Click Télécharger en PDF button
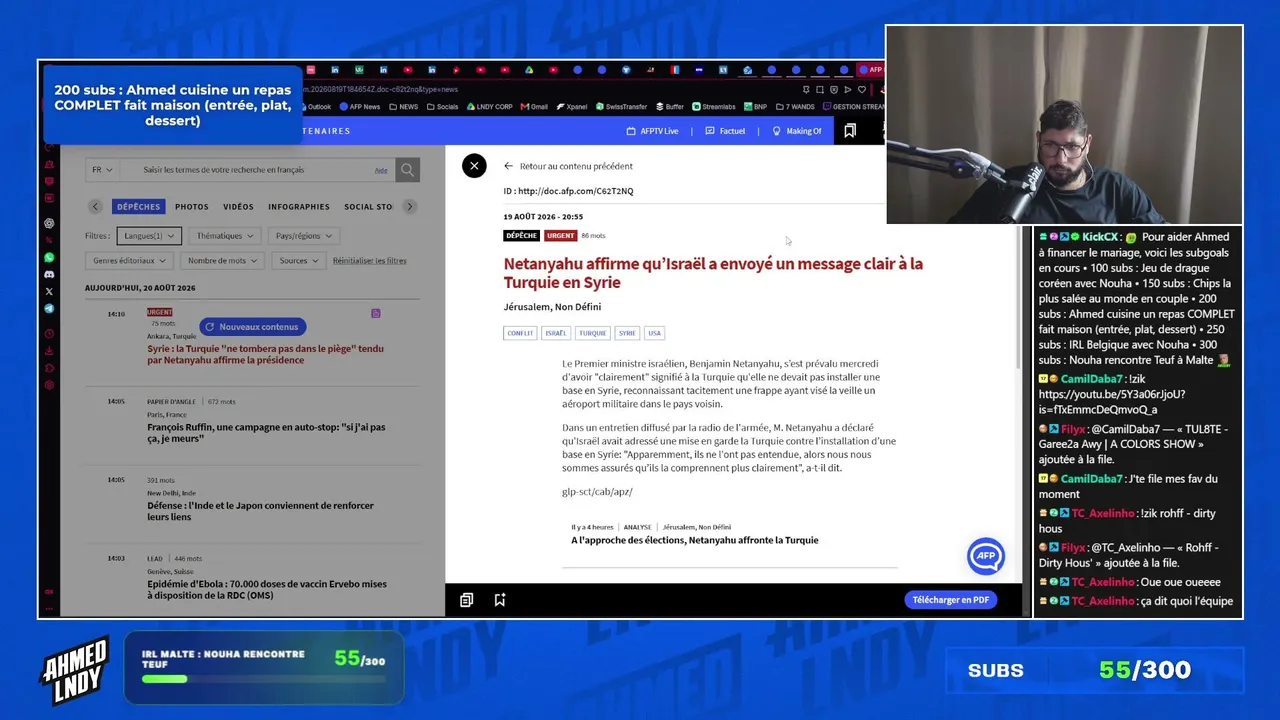Image resolution: width=1280 pixels, height=720 pixels. pos(950,600)
